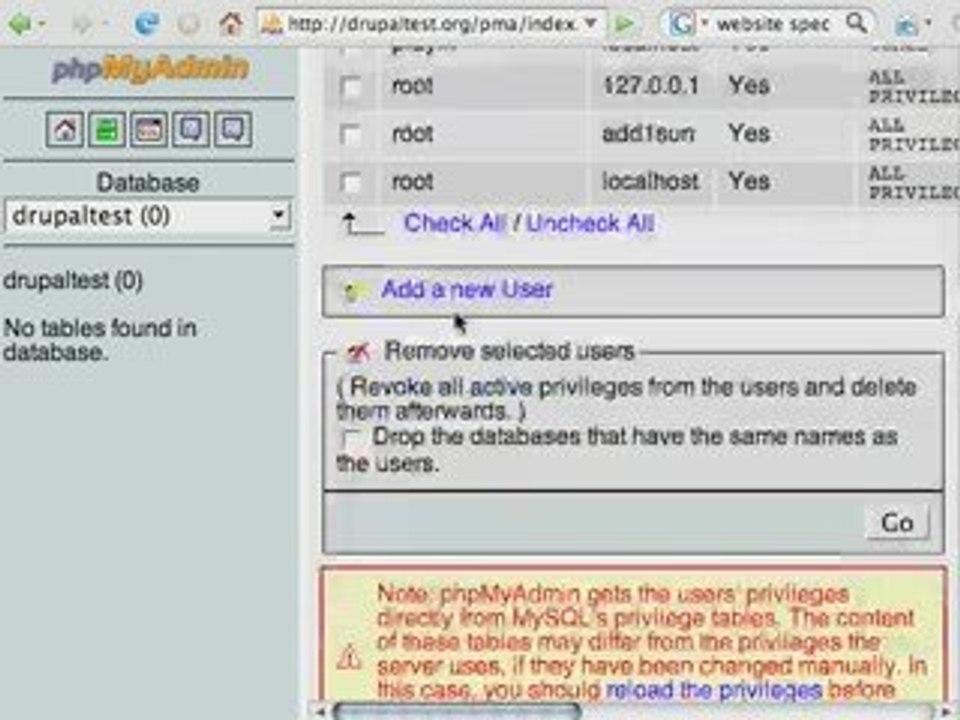
Task: Open the URL history dropdown arrow
Action: (x=590, y=23)
